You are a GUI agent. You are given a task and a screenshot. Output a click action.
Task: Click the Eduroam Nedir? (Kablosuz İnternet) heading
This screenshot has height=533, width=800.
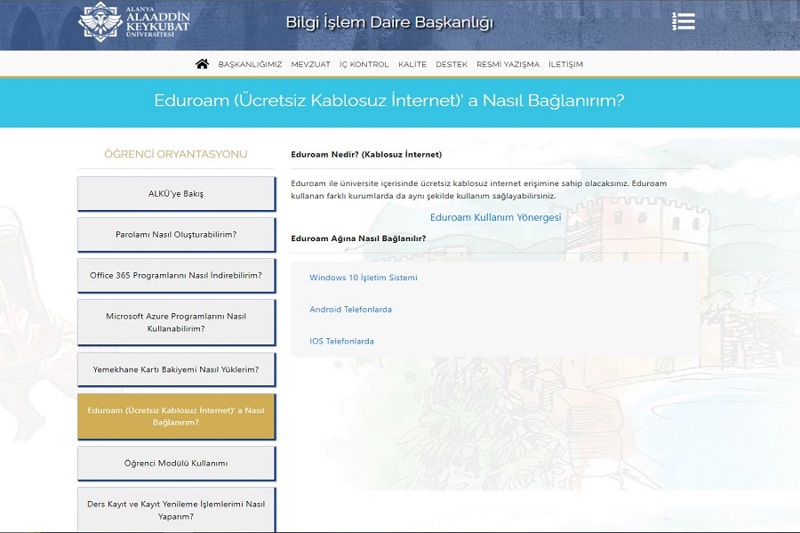(366, 155)
